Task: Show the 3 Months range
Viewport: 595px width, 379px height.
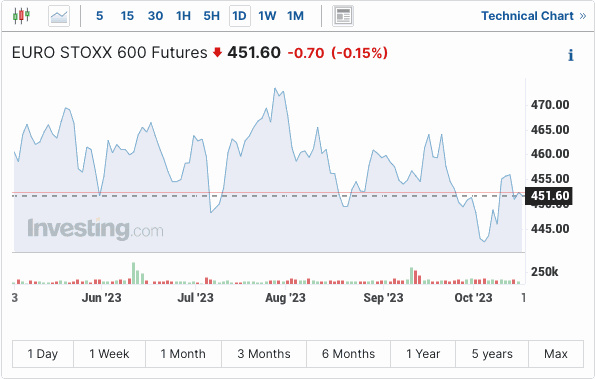Action: (264, 354)
